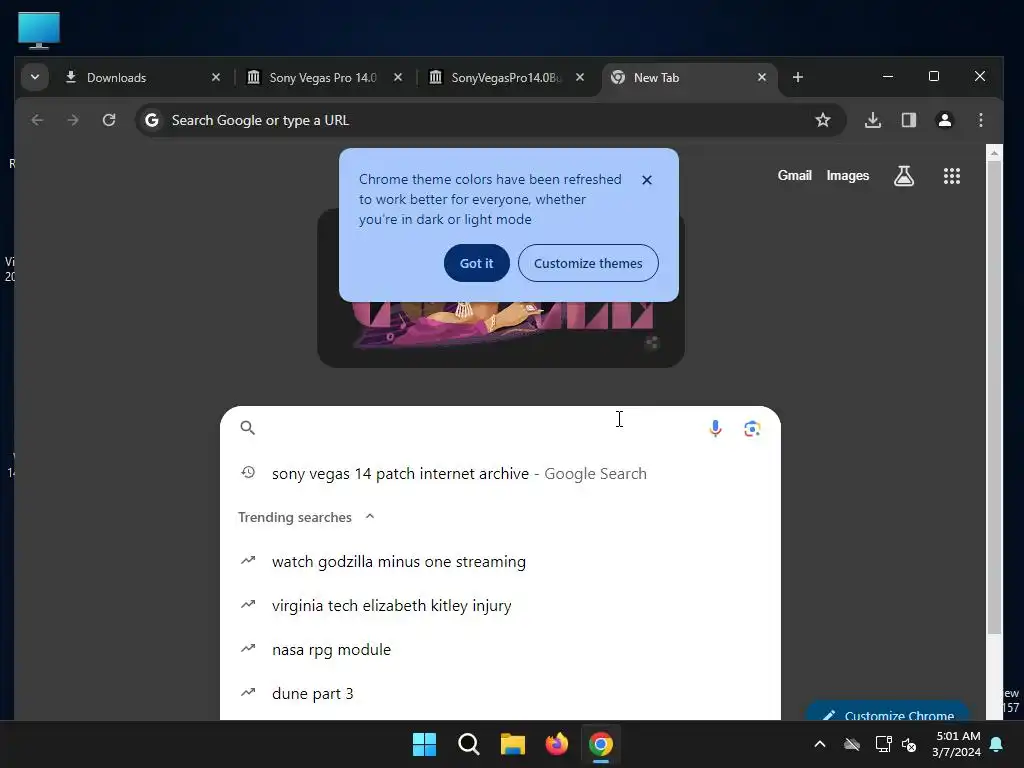The height and width of the screenshot is (768, 1024).
Task: Close the Sony Vegas Pro 14.0 tab
Action: pyautogui.click(x=398, y=77)
